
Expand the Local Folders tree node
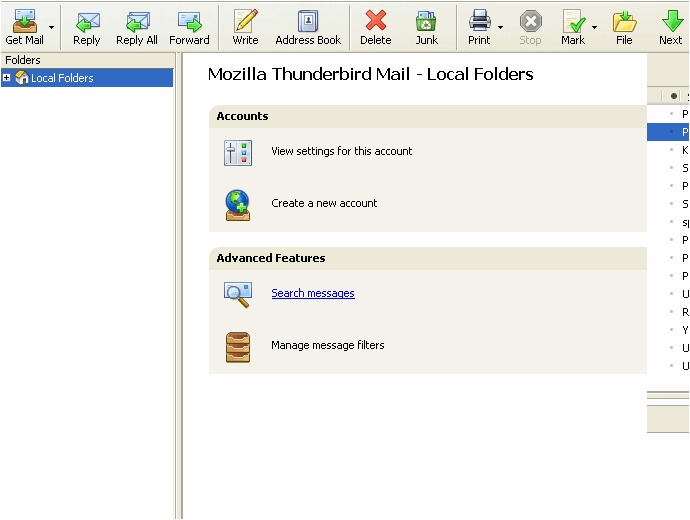click(6, 78)
